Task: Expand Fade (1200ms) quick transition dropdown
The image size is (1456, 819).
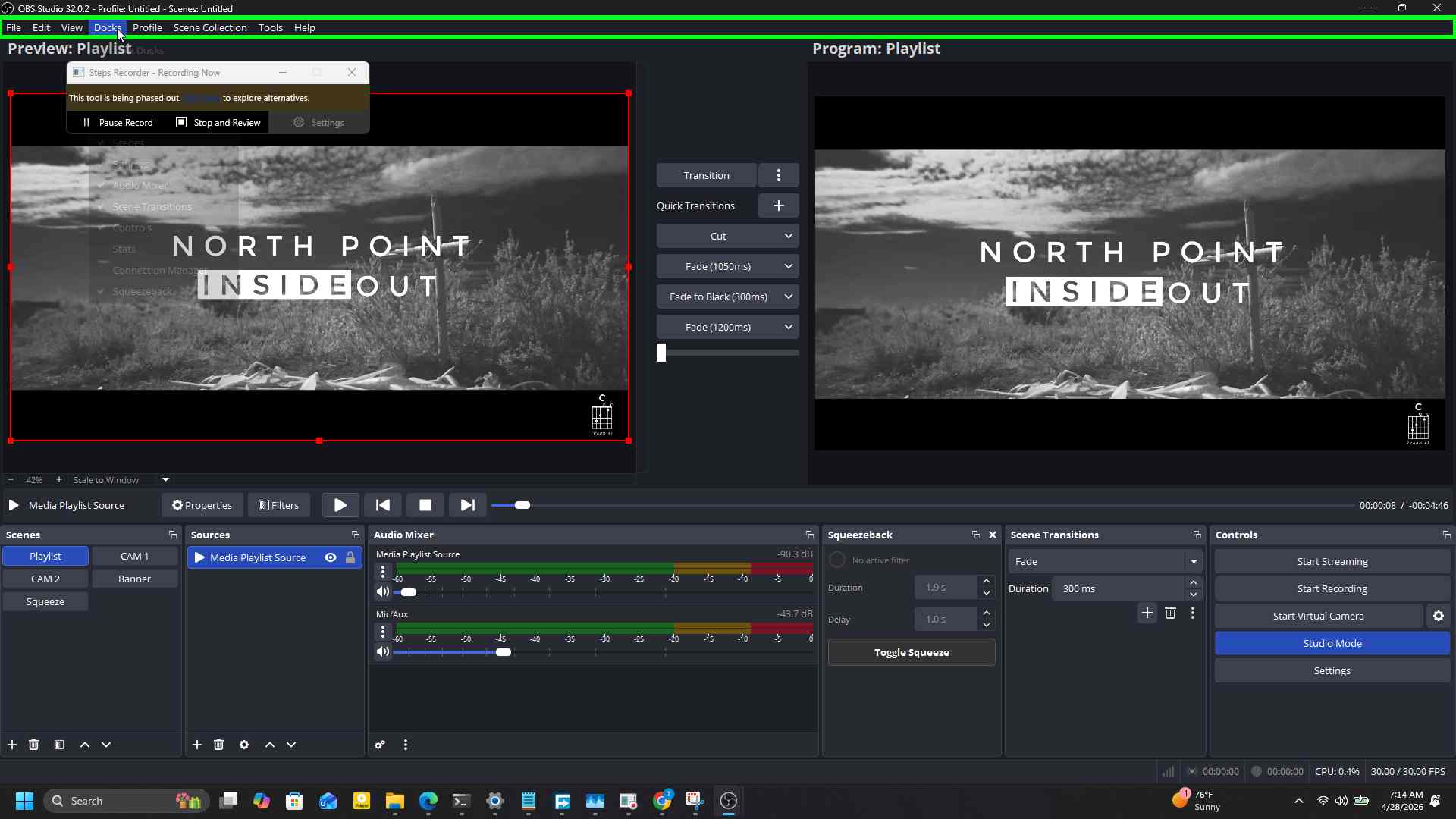Action: [x=789, y=327]
